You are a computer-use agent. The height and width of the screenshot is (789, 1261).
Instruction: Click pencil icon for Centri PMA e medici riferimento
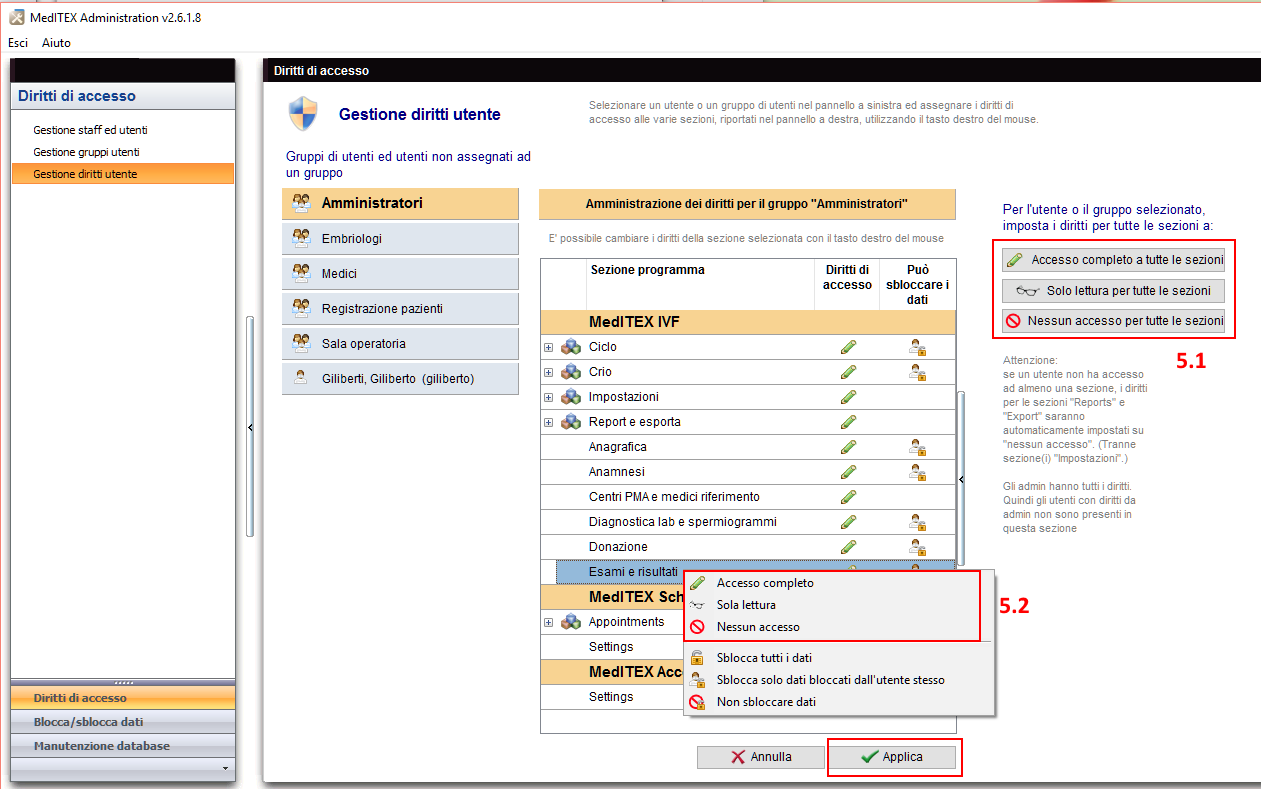point(848,497)
